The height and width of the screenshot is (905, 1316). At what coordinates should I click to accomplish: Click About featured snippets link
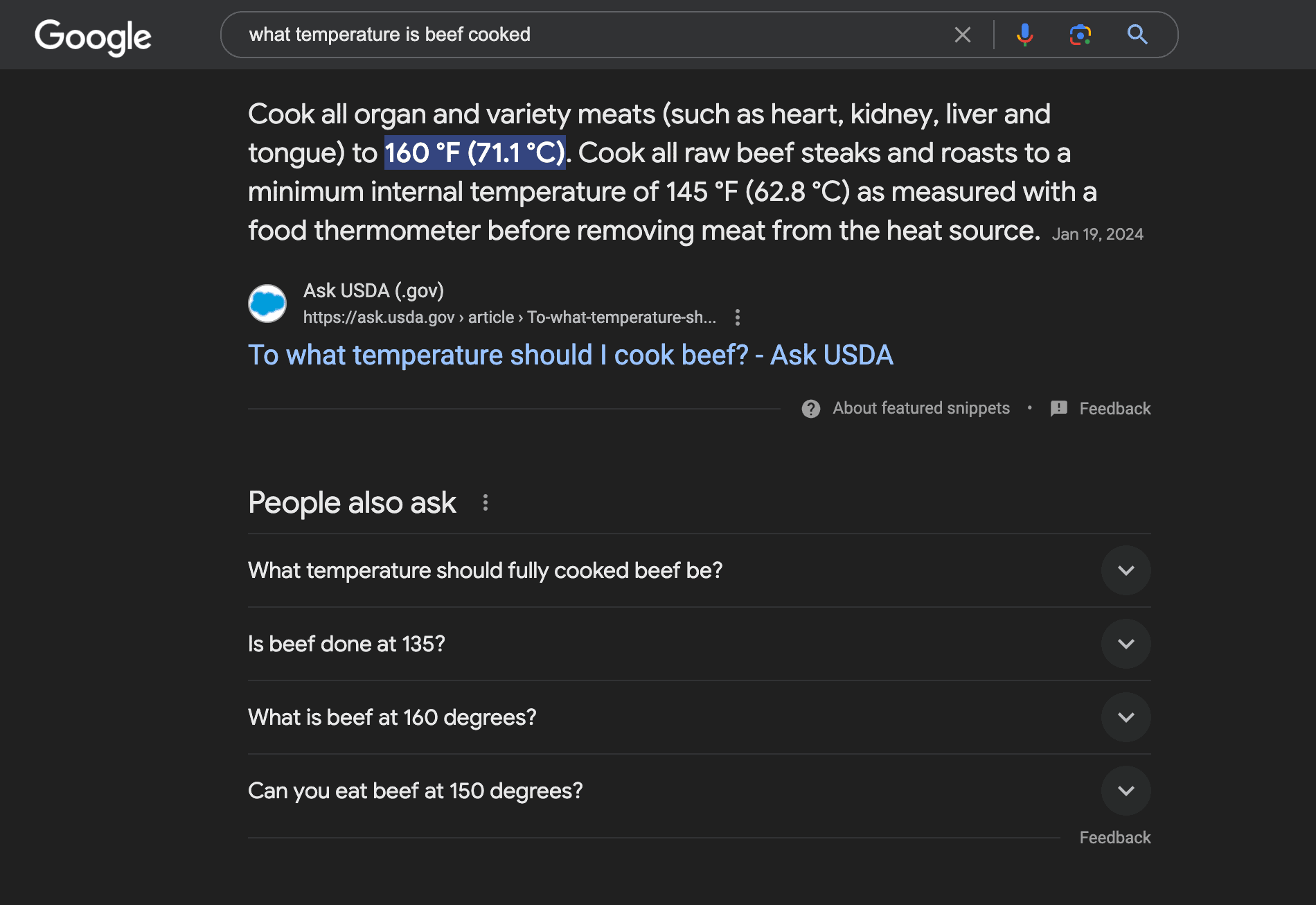pos(921,408)
